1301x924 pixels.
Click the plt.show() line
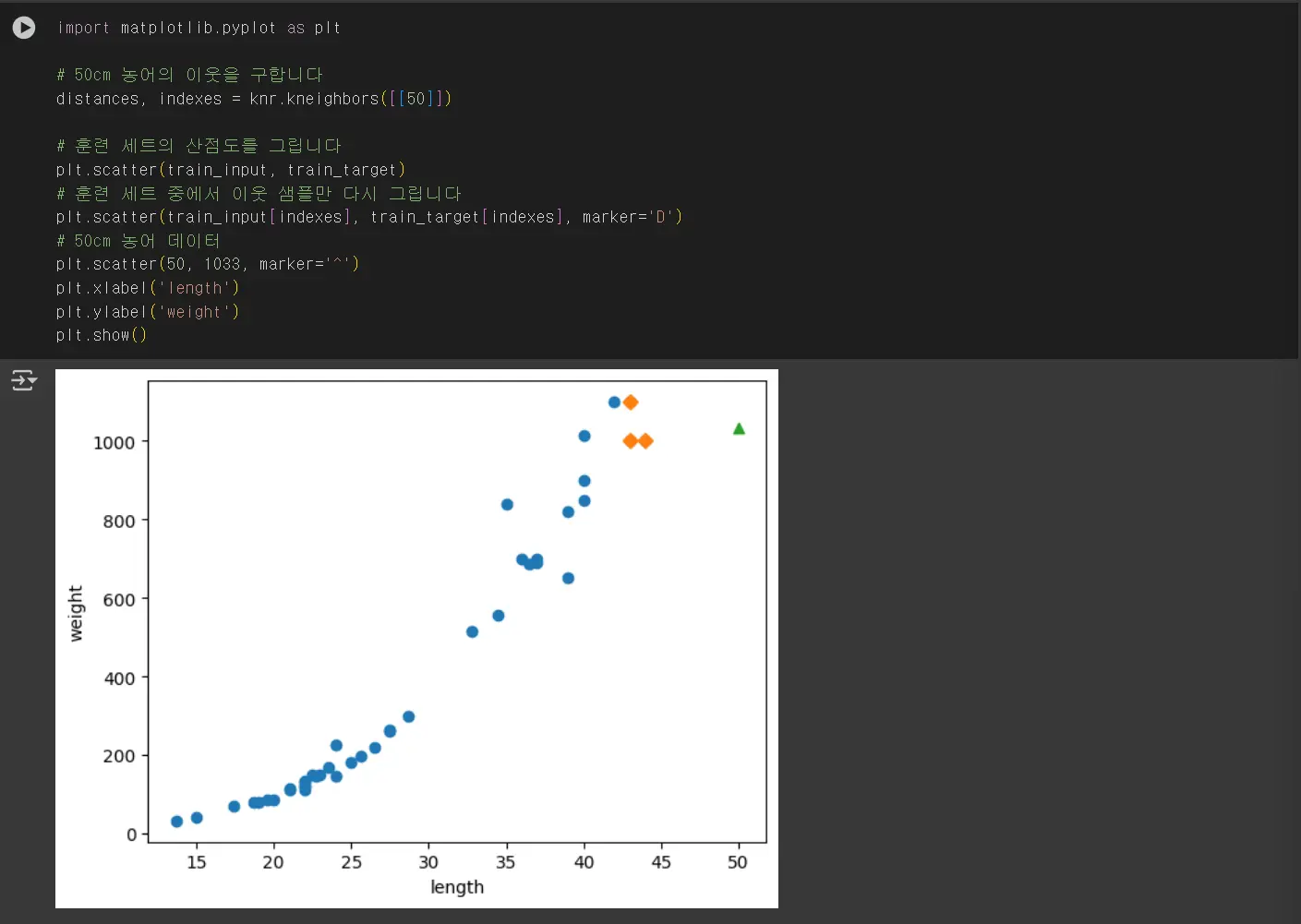click(x=102, y=335)
